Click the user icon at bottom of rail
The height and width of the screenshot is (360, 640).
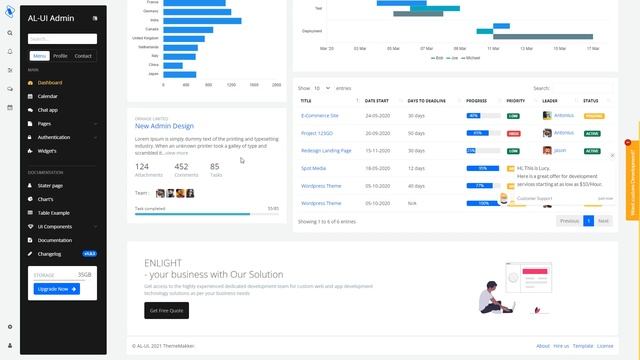pyautogui.click(x=10, y=346)
